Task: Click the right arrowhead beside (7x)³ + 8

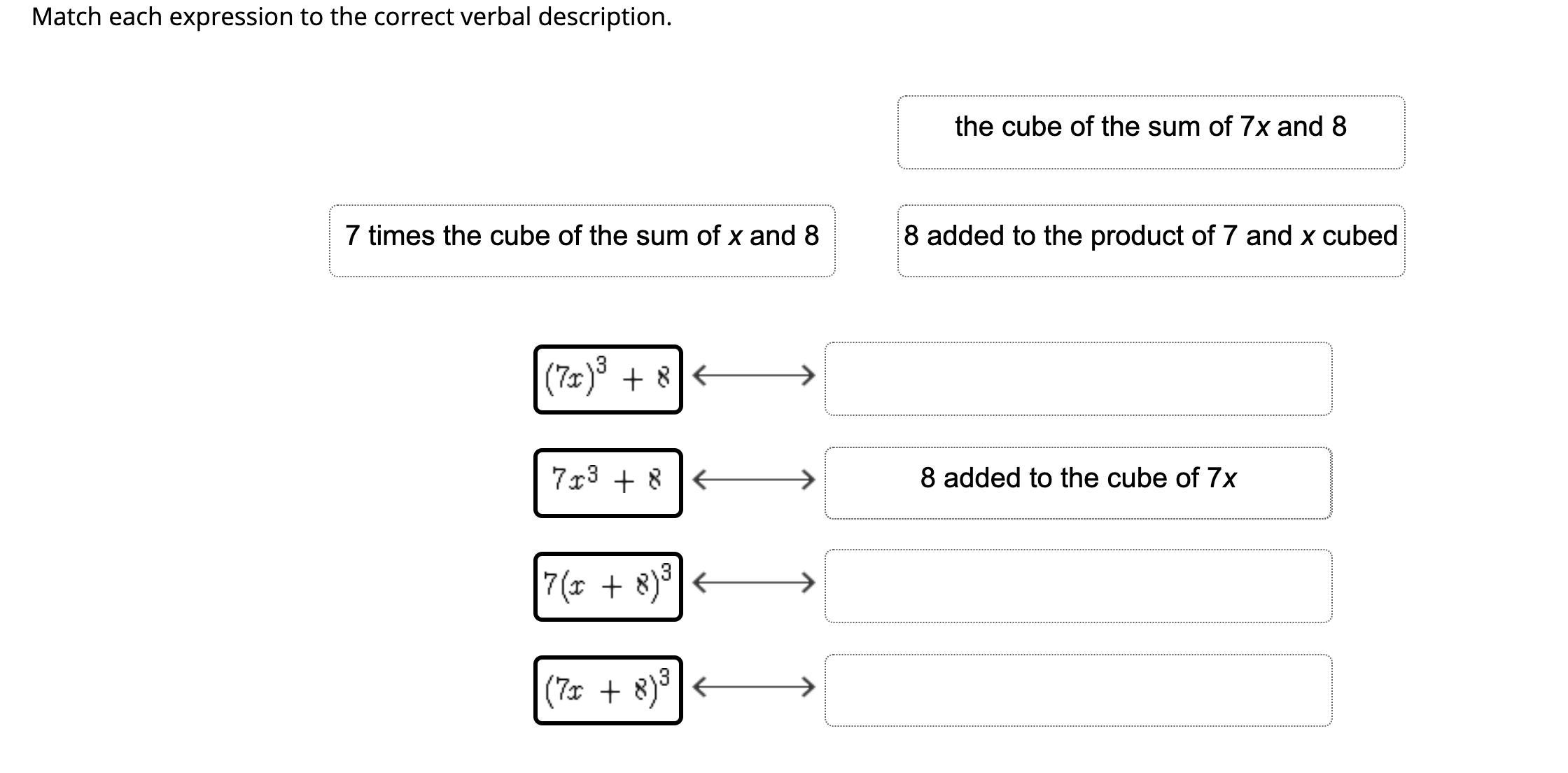Action: (x=809, y=376)
